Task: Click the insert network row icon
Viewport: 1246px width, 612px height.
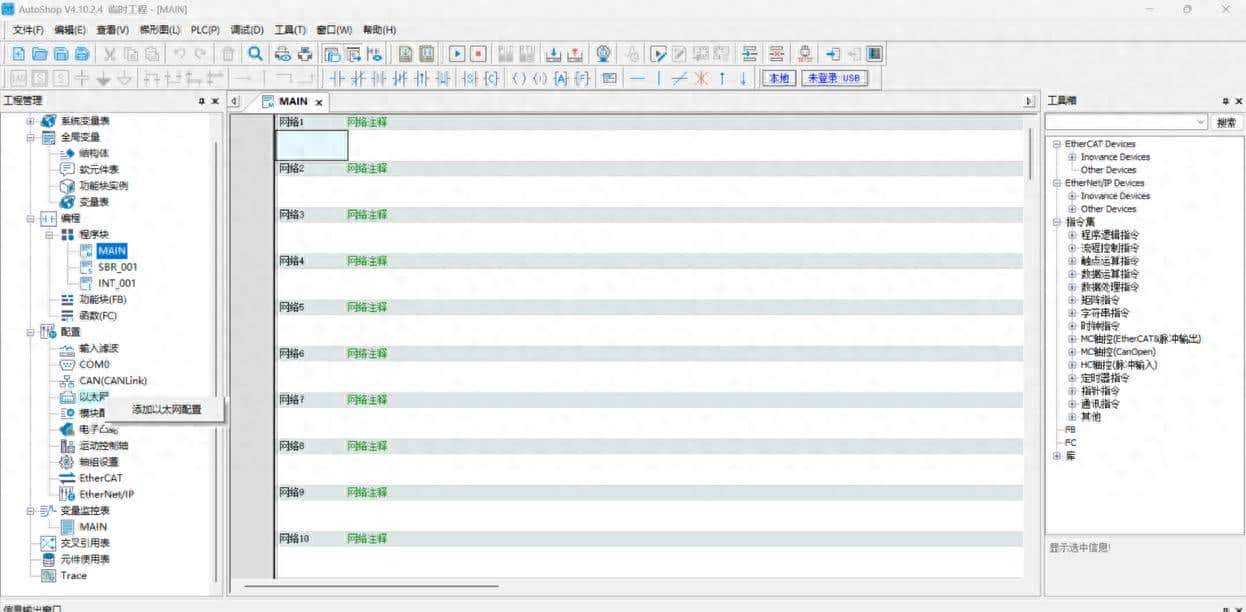Action: pyautogui.click(x=749, y=54)
